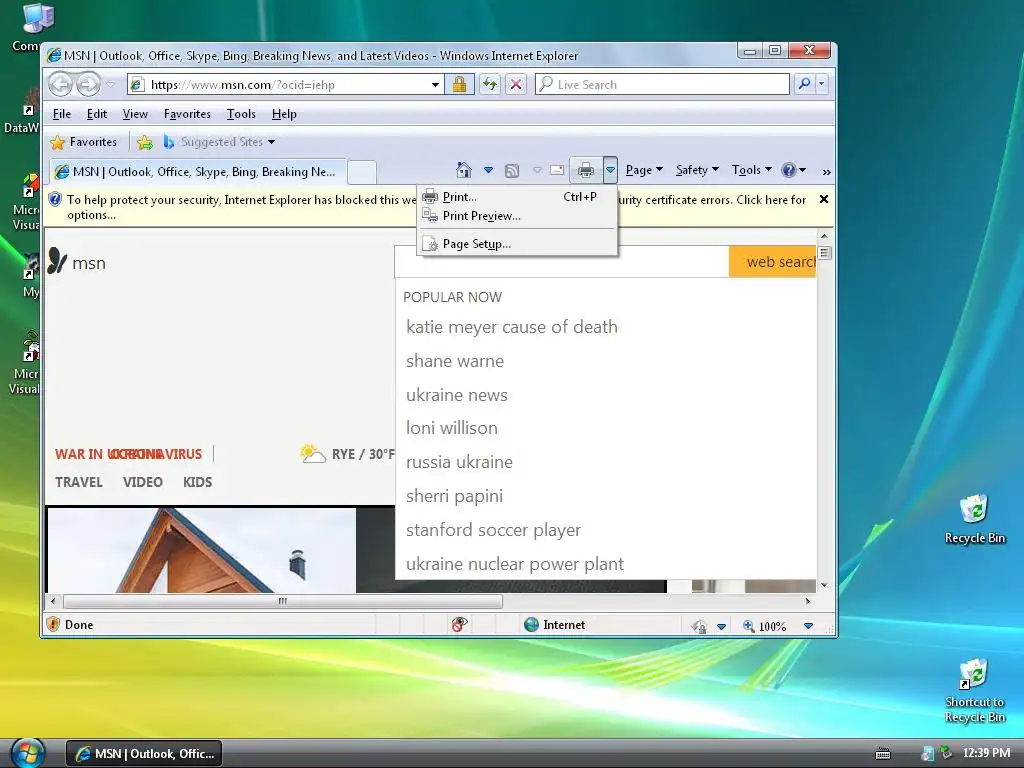Select 'sherri papini' suggestion
Viewport: 1024px width, 768px height.
pyautogui.click(x=454, y=496)
